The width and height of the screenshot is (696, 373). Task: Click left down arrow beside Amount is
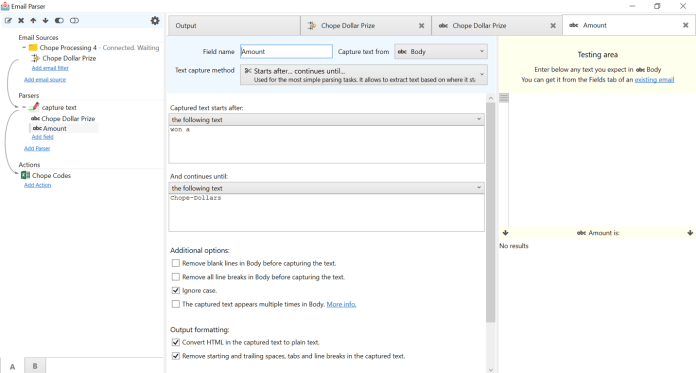[x=505, y=233]
